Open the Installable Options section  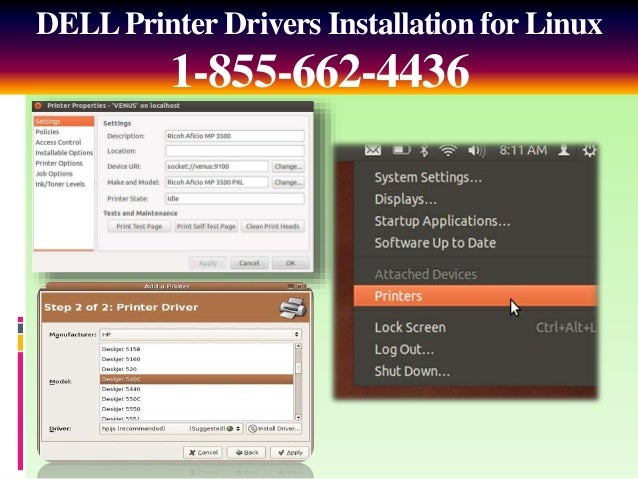(64, 153)
